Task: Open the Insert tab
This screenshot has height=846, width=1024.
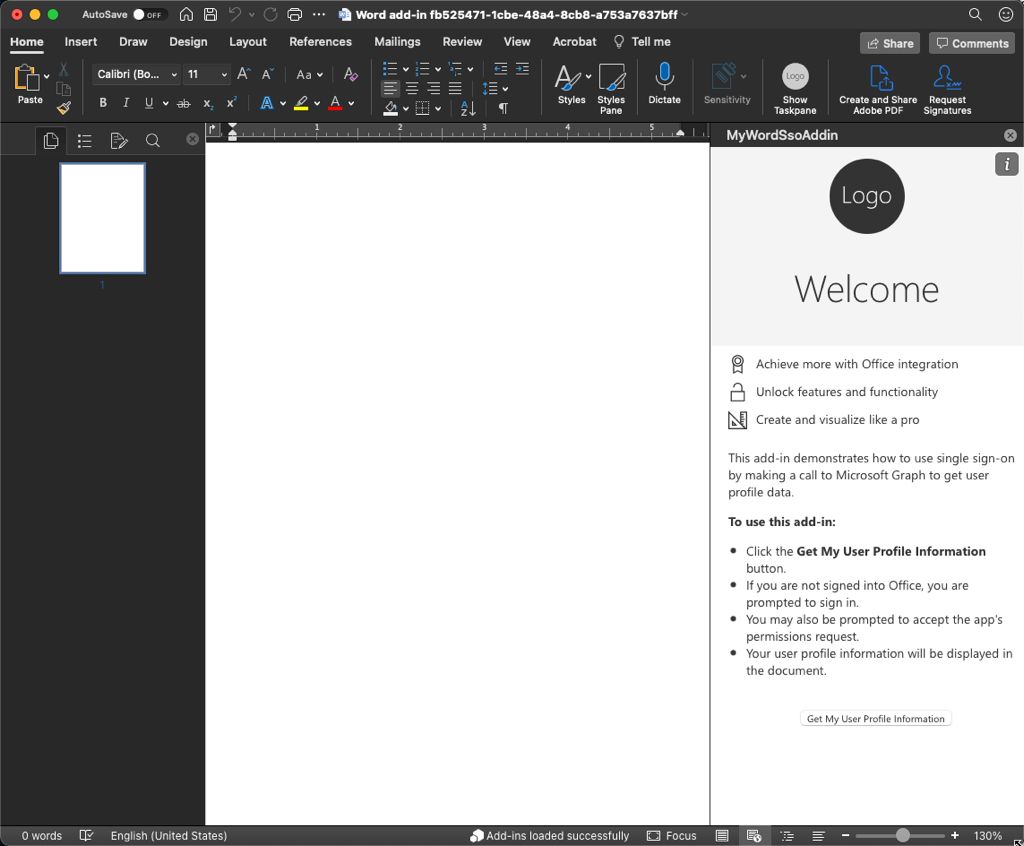Action: point(81,42)
